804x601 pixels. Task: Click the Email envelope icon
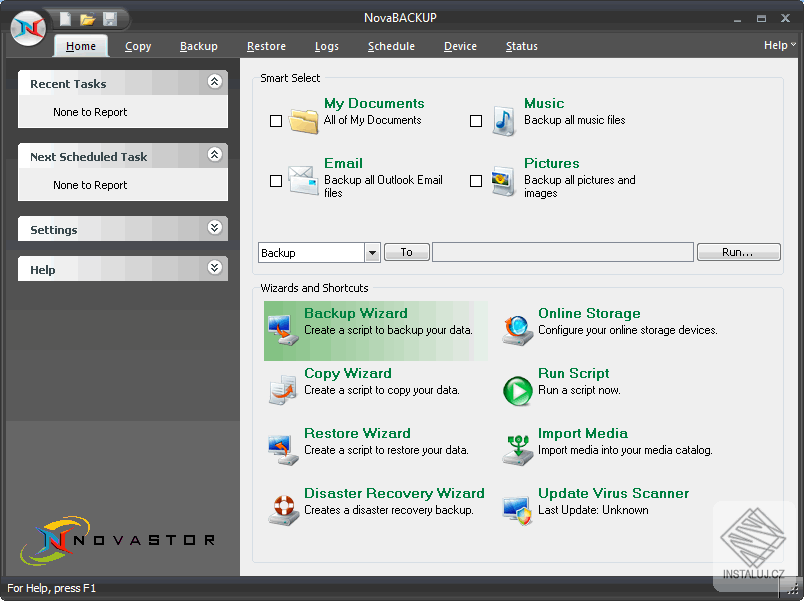303,180
